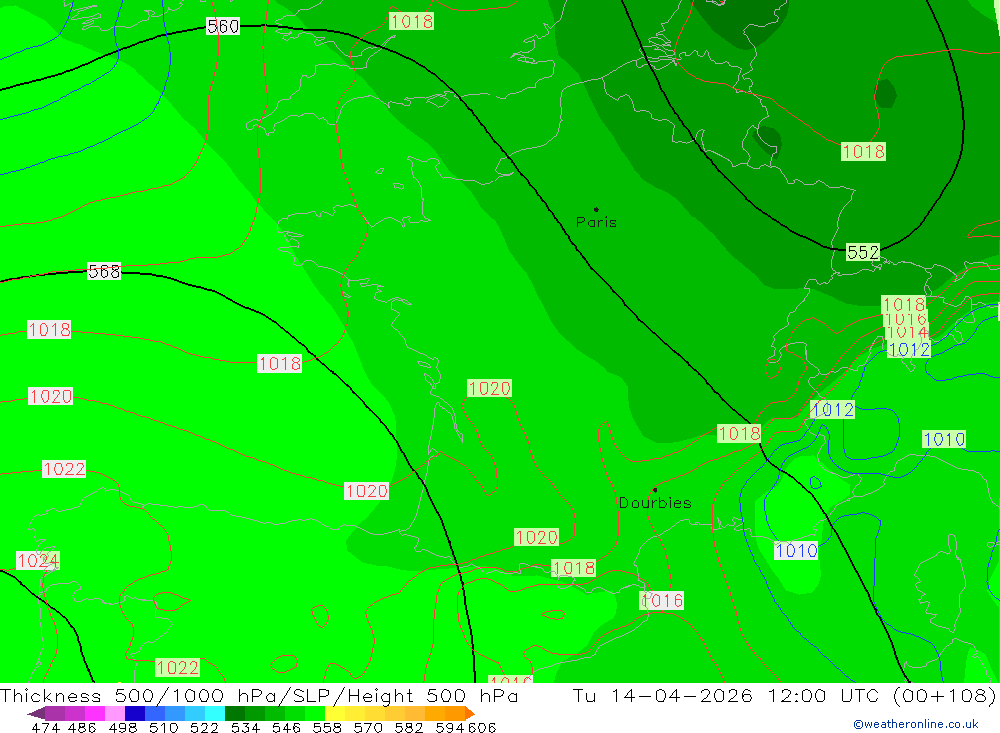Click the magenta legend swatch
This screenshot has height=733, width=1000.
[x=95, y=713]
